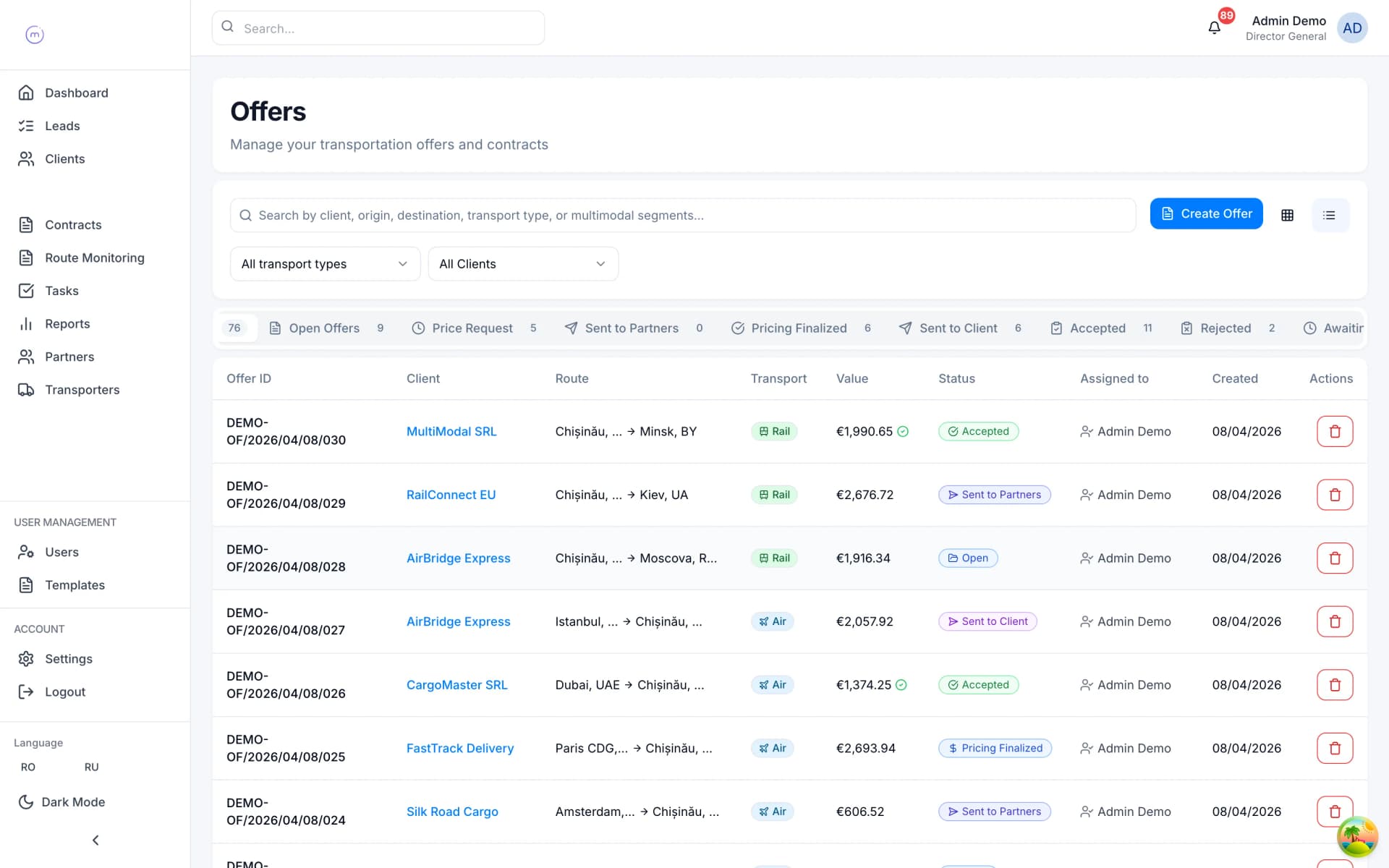
Task: Open the Reports section
Action: coord(95,324)
